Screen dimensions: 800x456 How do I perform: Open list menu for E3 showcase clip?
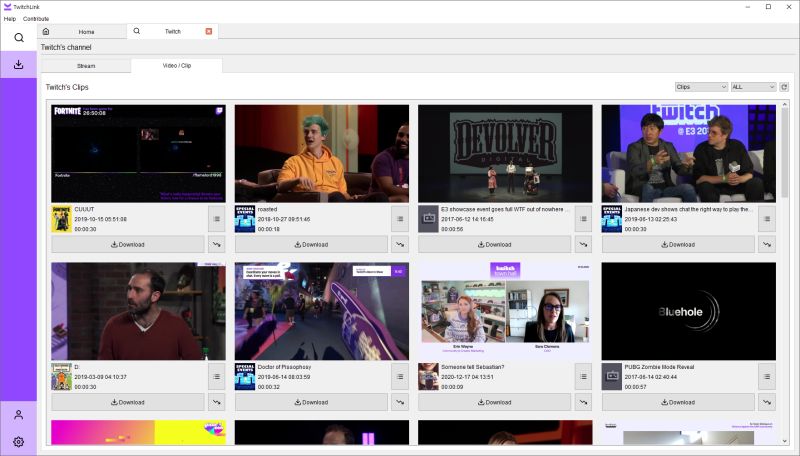click(583, 219)
